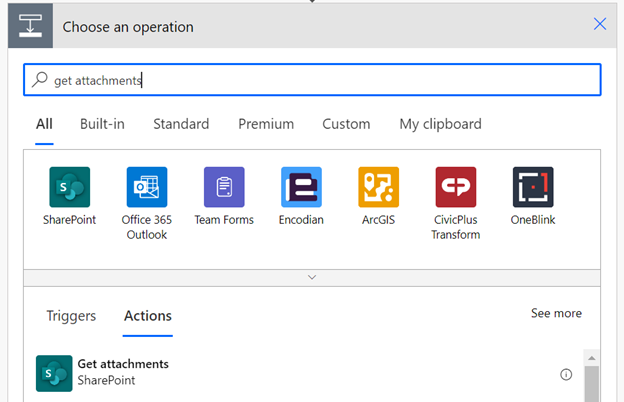624x402 pixels.
Task: Expand the connectors list with chevron
Action: coord(312,277)
